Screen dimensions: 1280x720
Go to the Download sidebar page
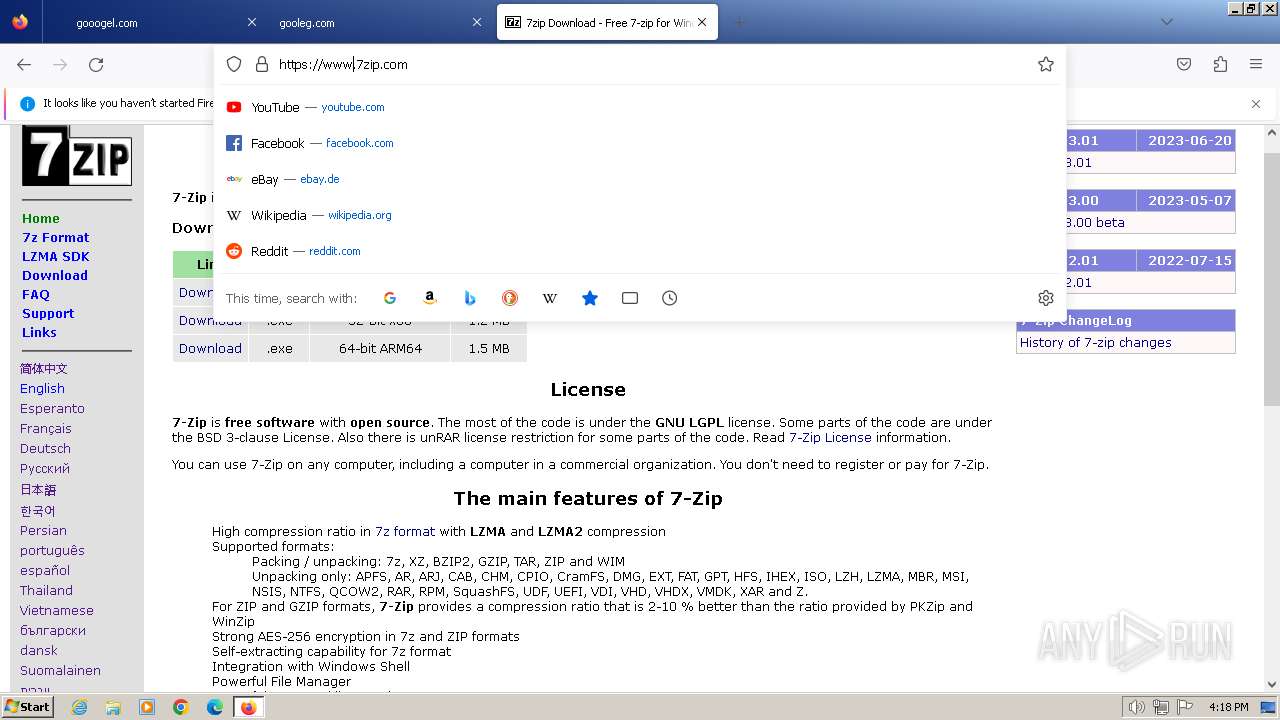(x=55, y=275)
